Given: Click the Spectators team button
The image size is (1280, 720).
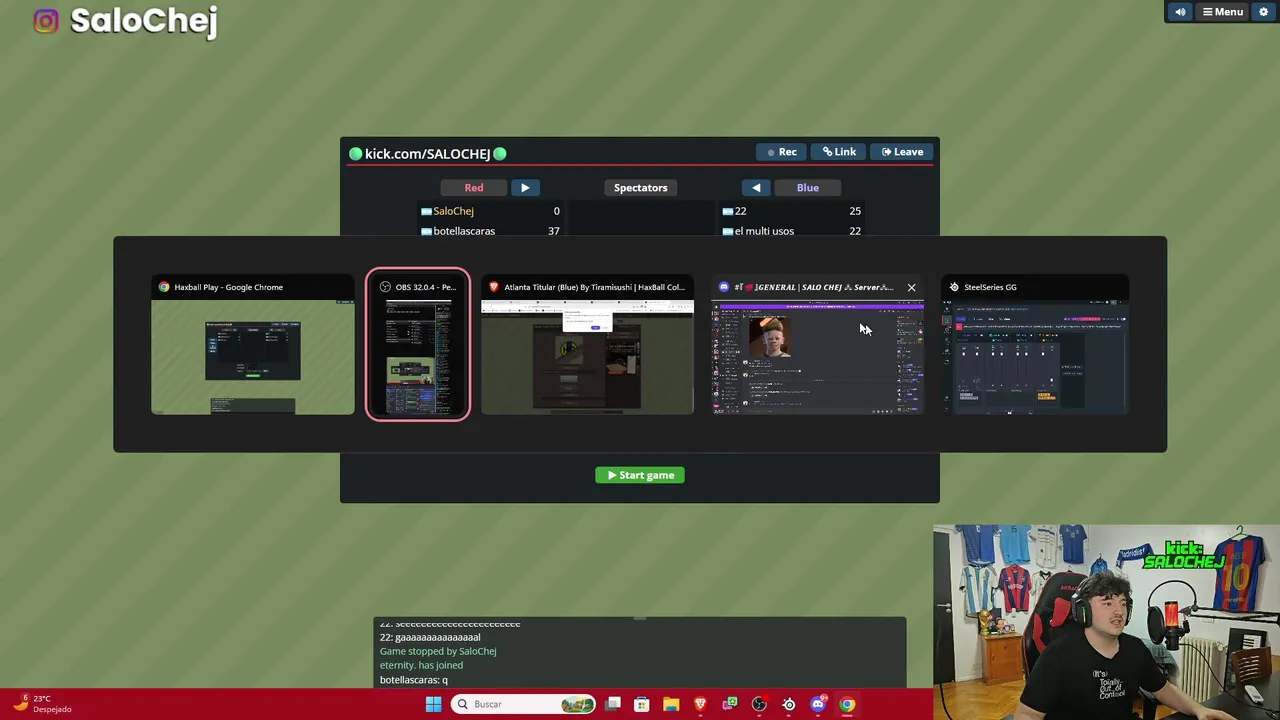Looking at the screenshot, I should pyautogui.click(x=640, y=188).
